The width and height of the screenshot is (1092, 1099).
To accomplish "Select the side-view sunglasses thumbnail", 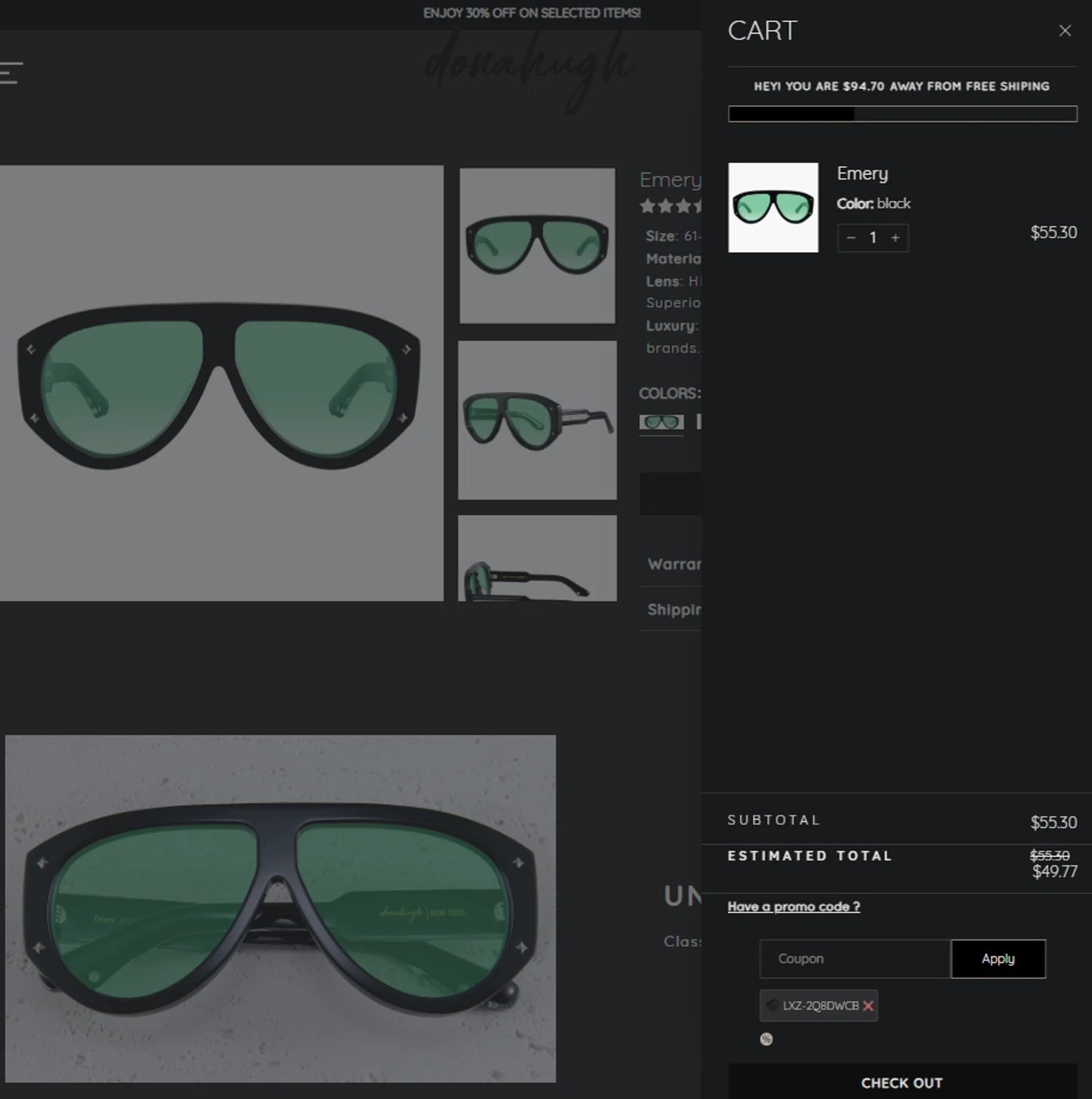I will click(x=537, y=558).
